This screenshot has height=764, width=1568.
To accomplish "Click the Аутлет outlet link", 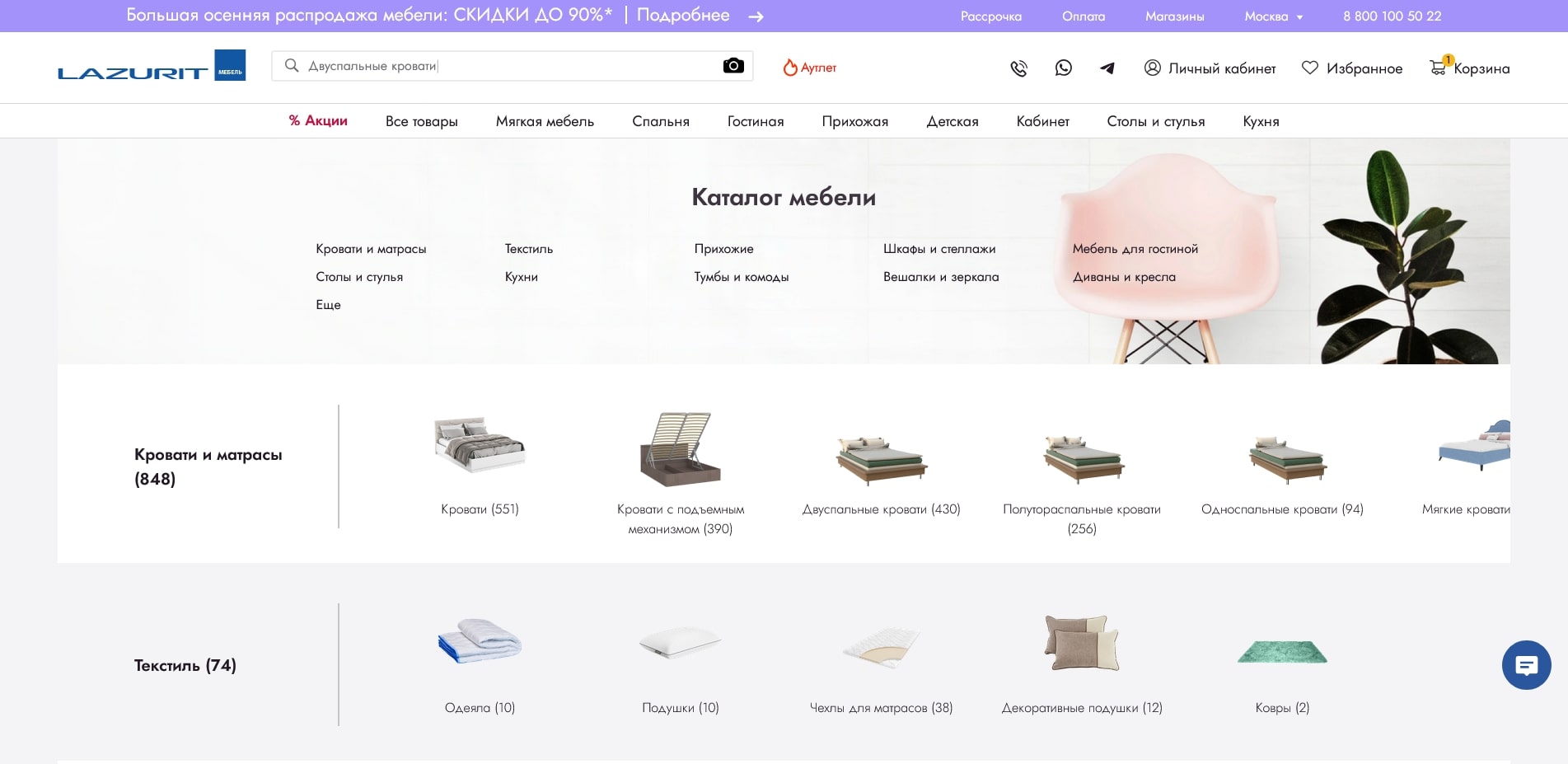I will (809, 68).
